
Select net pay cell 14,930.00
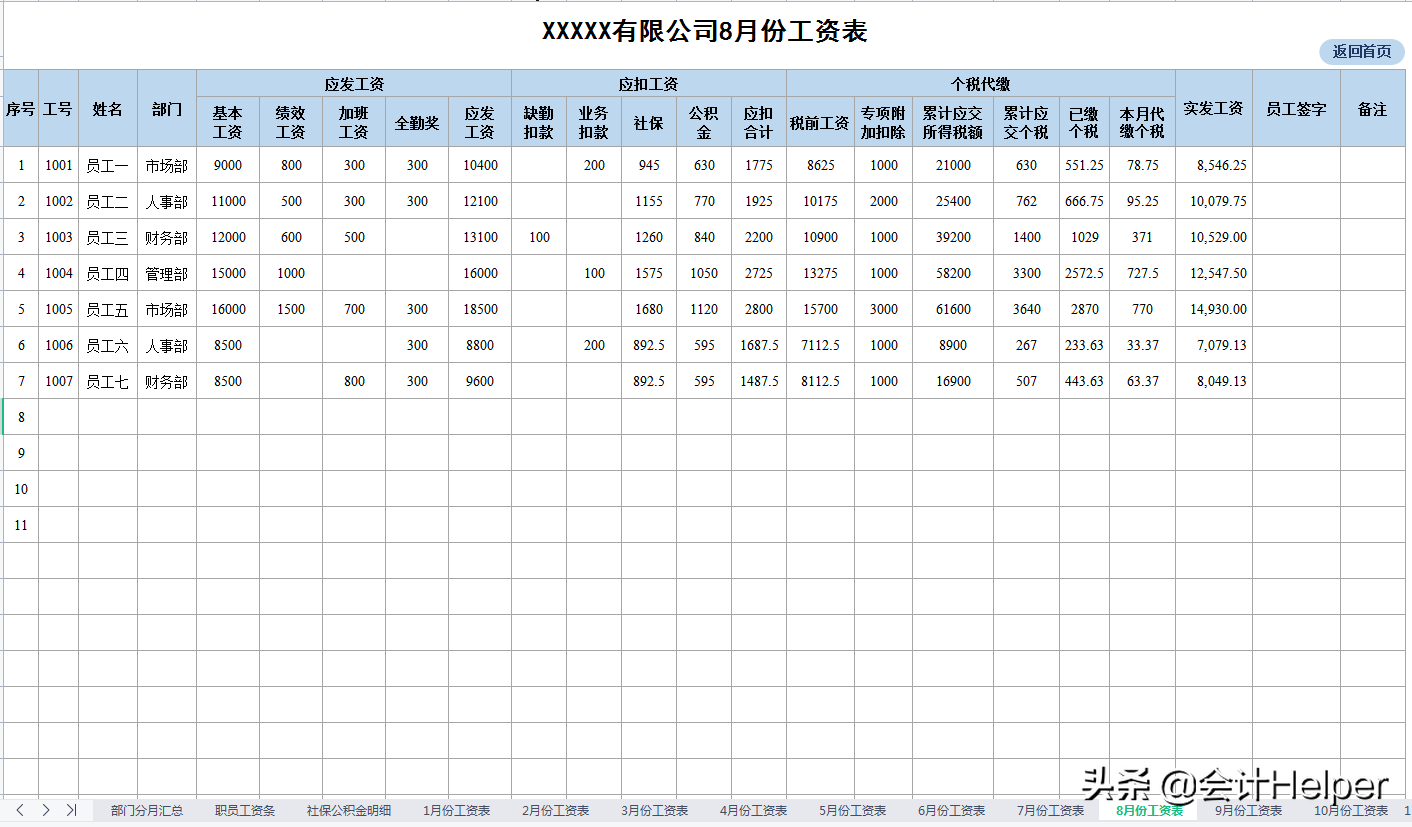pyautogui.click(x=1214, y=309)
